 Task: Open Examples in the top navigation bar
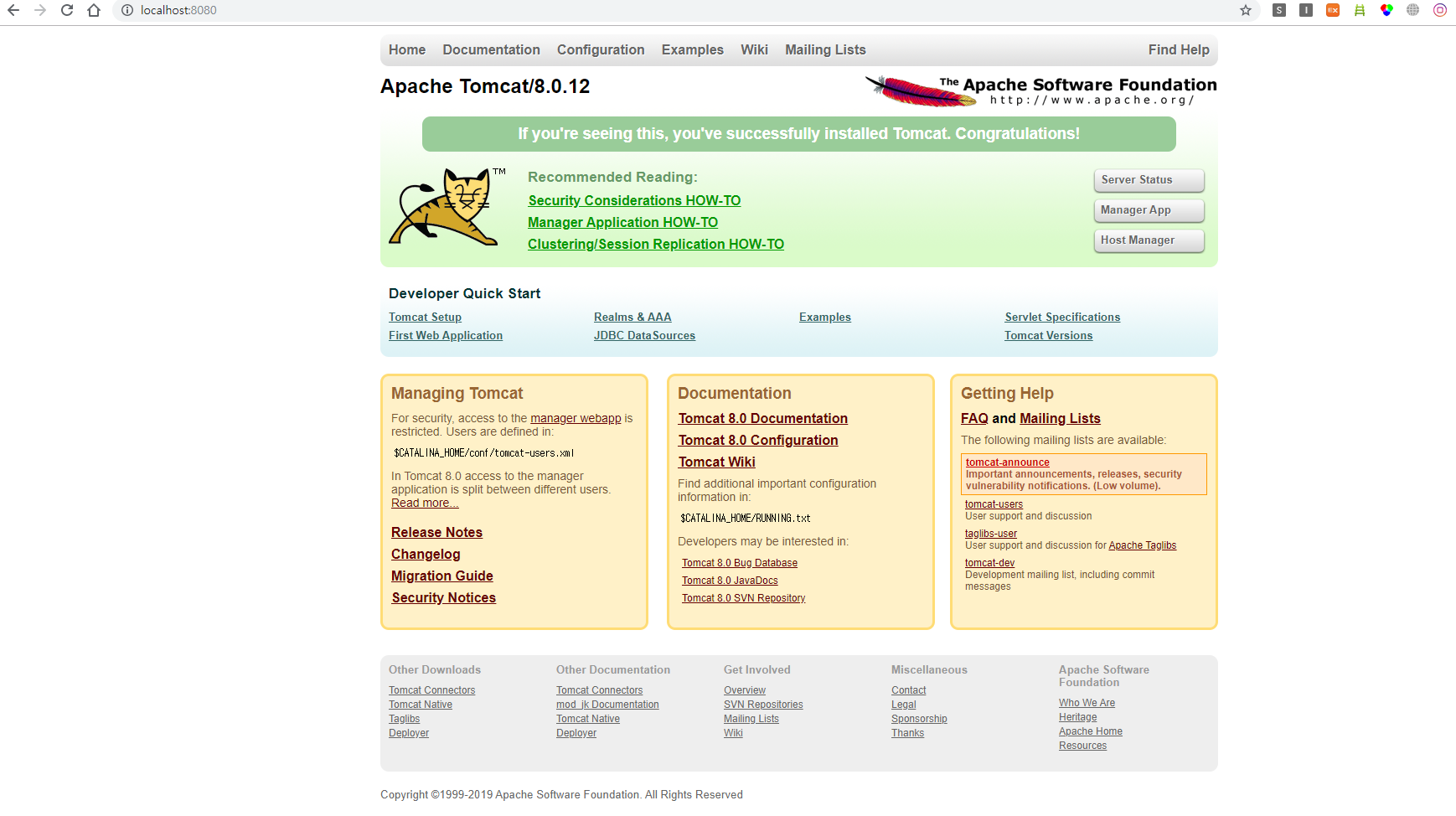point(692,50)
